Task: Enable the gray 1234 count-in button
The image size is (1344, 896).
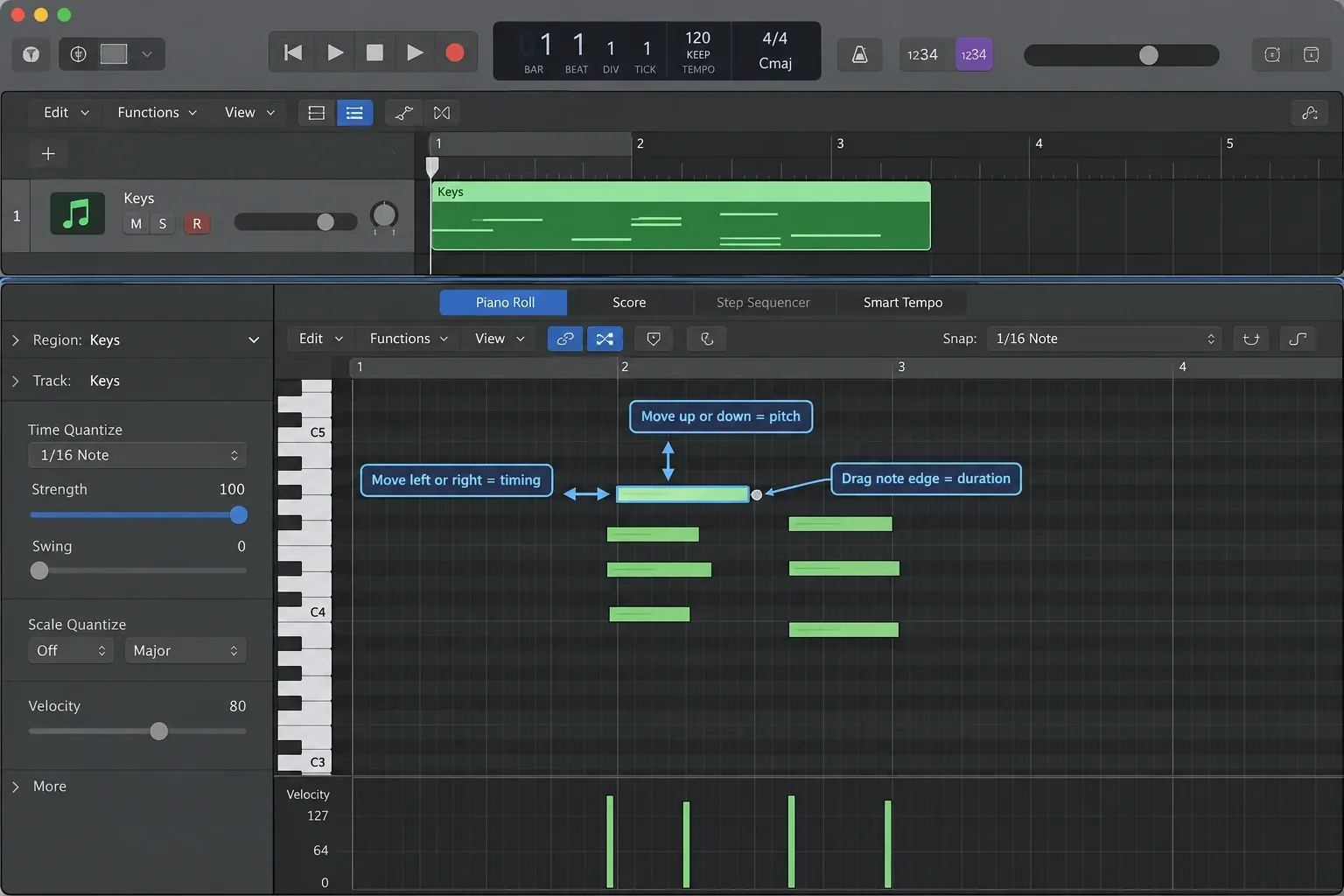Action: point(922,54)
